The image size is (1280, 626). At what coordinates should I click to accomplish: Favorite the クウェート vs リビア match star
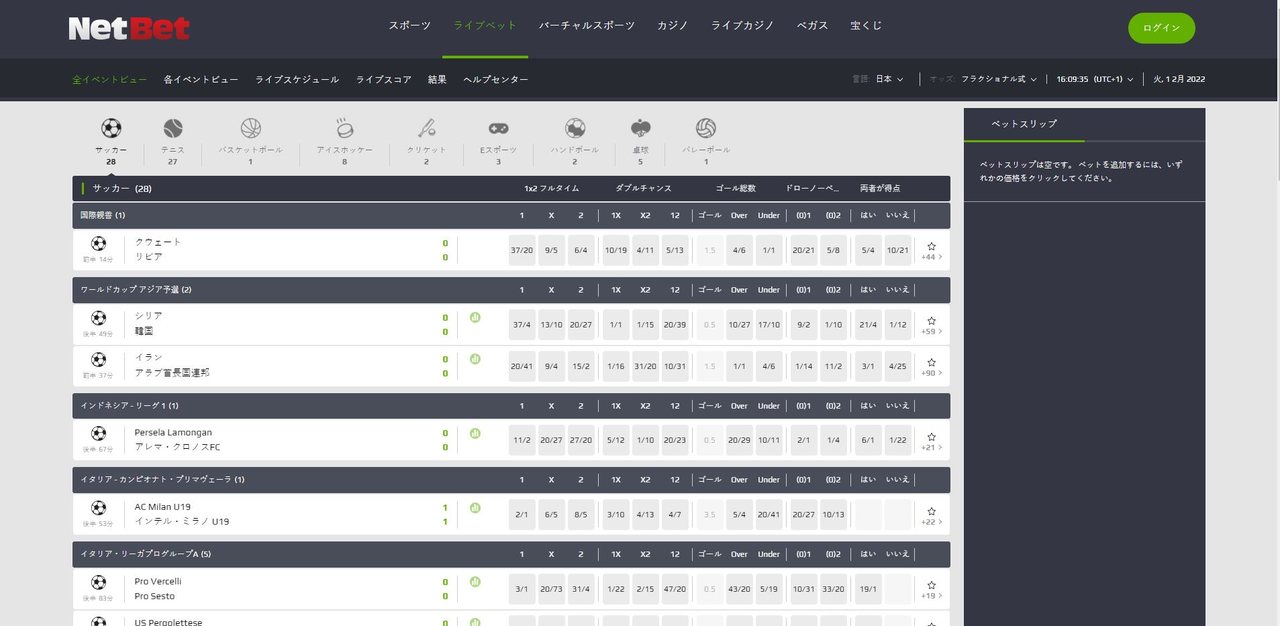930,243
